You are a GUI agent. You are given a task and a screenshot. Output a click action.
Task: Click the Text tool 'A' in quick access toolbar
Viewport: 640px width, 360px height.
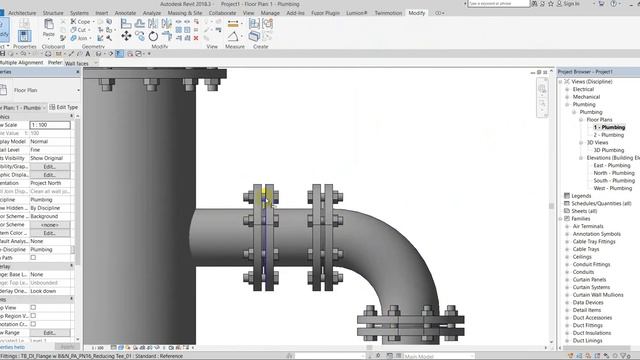pyautogui.click(x=88, y=53)
